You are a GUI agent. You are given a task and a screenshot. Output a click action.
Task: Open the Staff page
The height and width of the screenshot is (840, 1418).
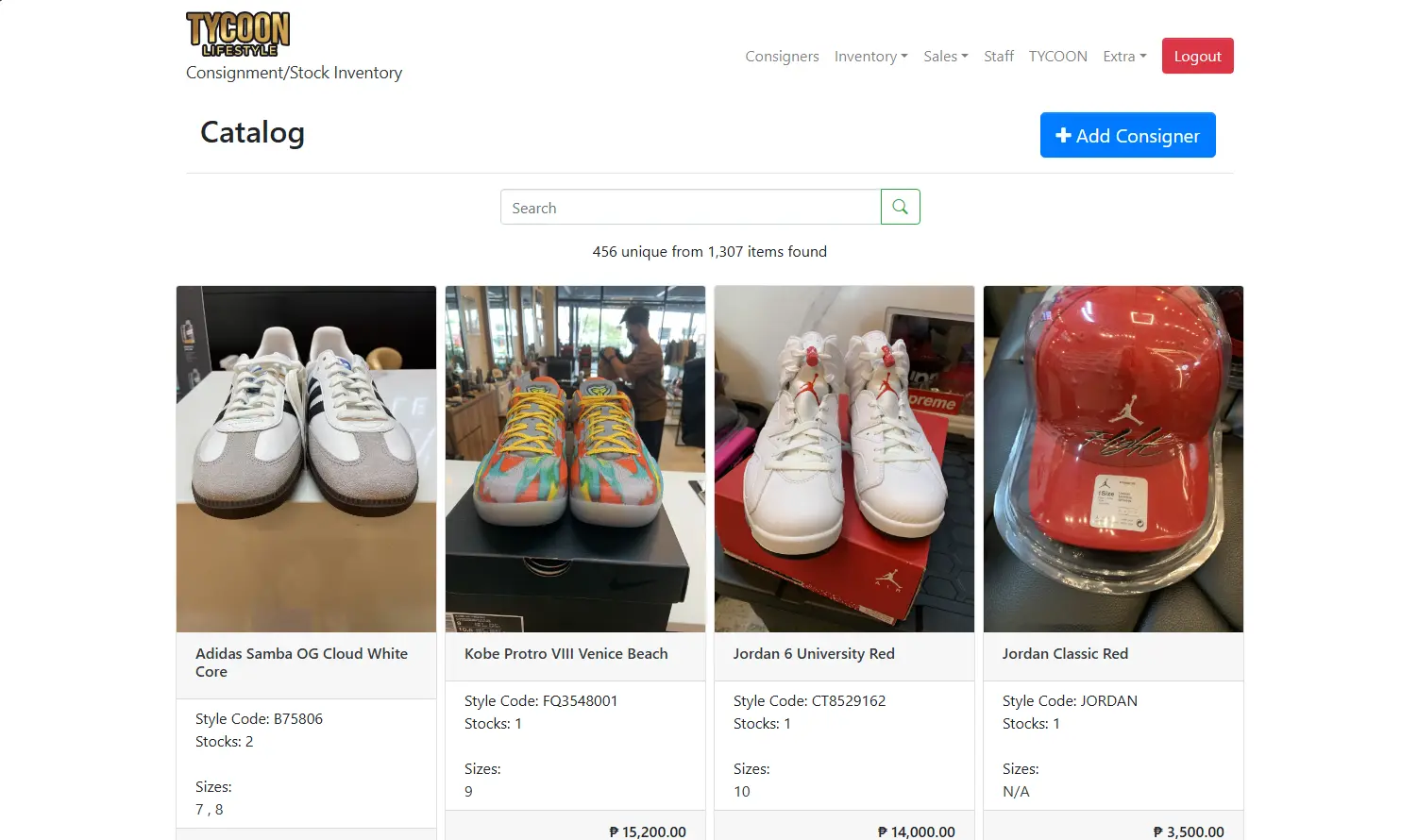998,57
